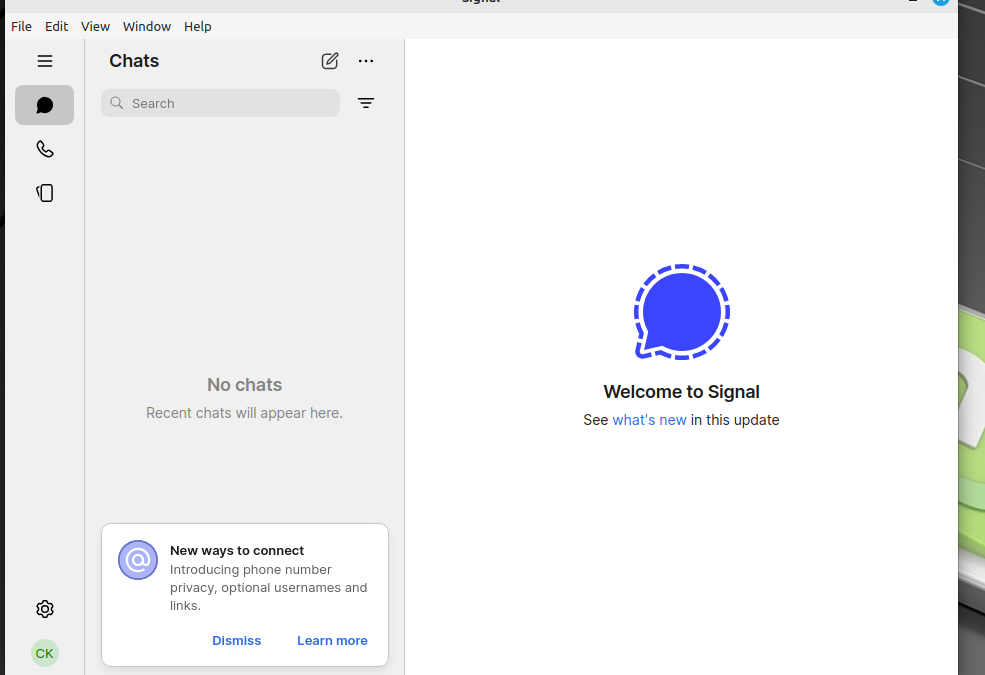Open the Help menu

point(197,26)
